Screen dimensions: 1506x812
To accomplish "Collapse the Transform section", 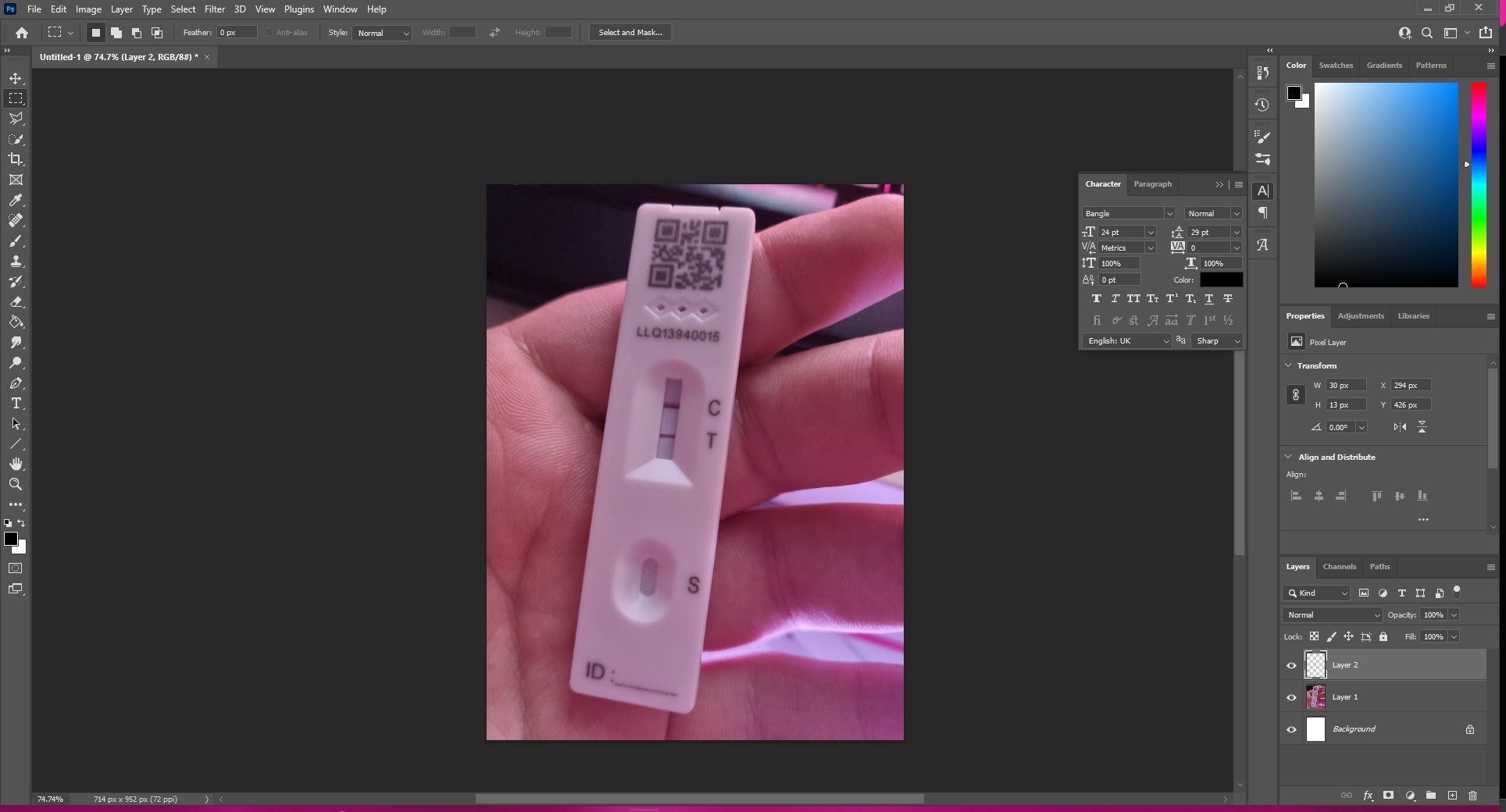I will [1288, 365].
